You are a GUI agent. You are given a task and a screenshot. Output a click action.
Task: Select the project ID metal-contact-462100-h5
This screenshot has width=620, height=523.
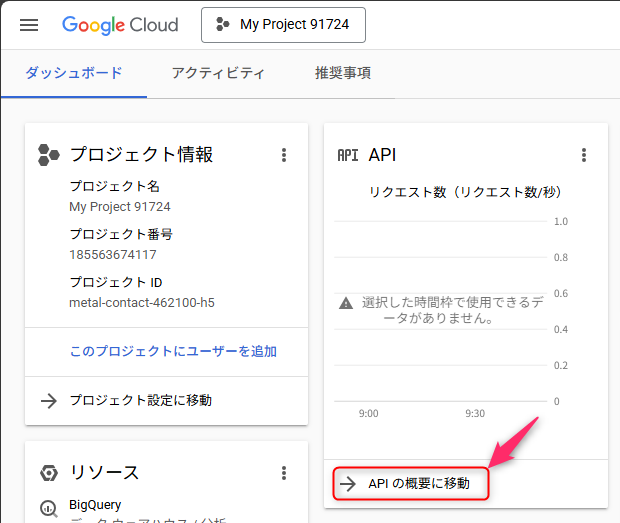click(x=142, y=303)
